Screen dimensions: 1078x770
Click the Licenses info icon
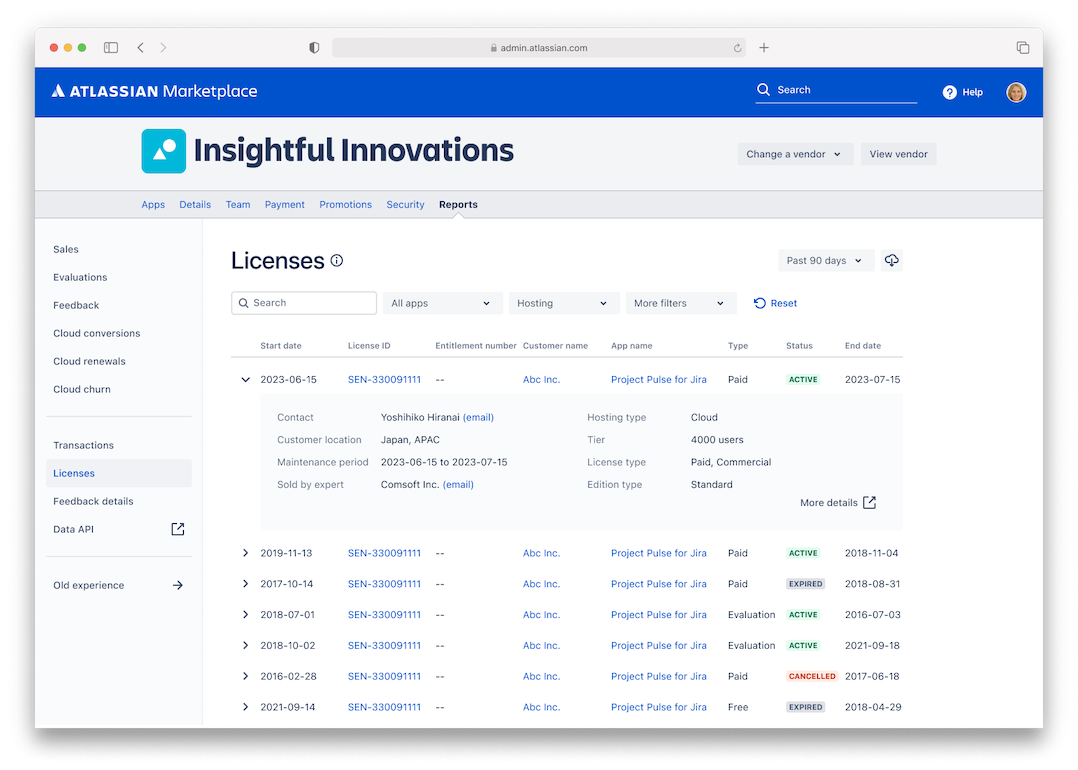[x=337, y=261]
